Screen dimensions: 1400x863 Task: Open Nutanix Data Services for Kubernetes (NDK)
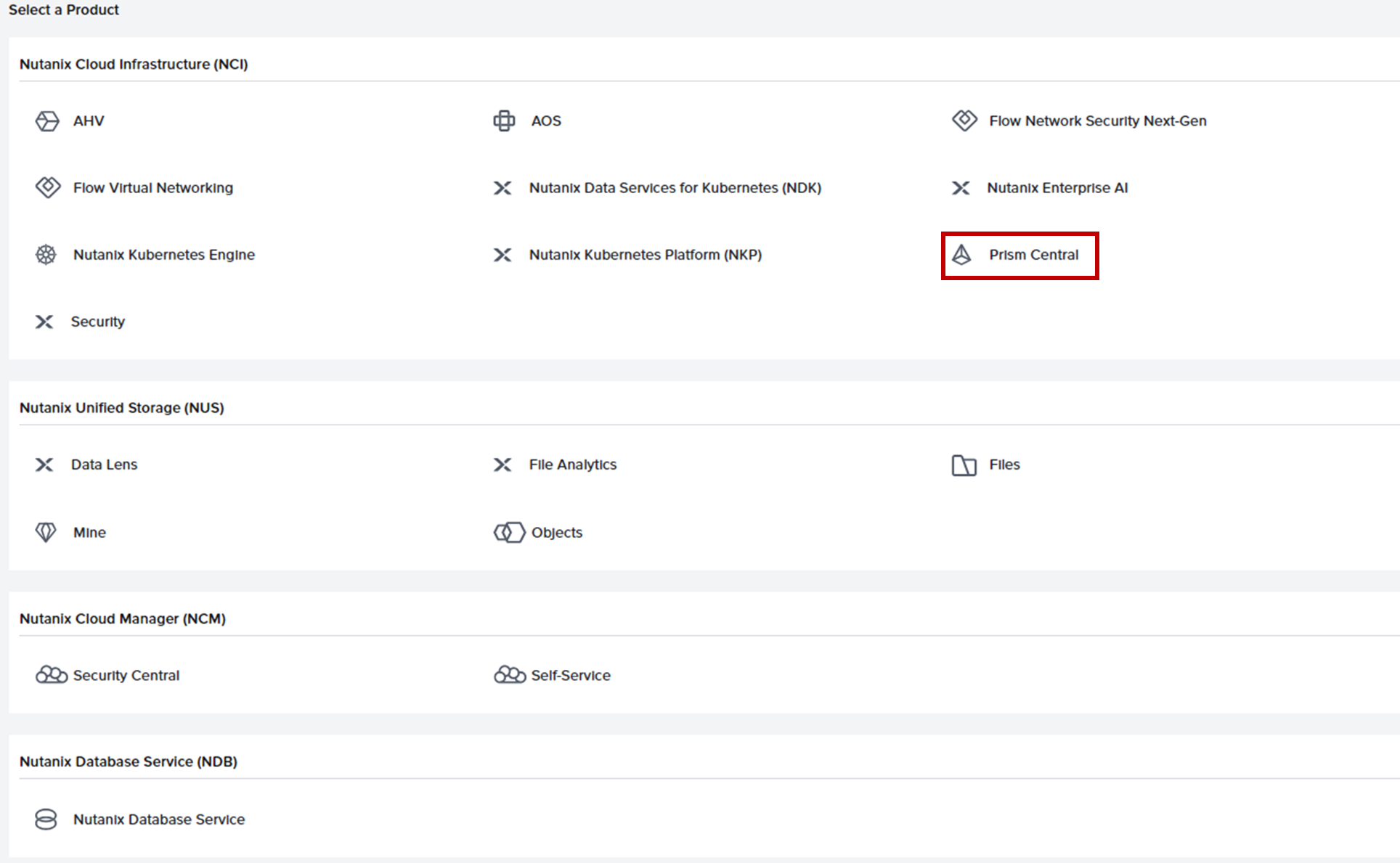click(675, 188)
